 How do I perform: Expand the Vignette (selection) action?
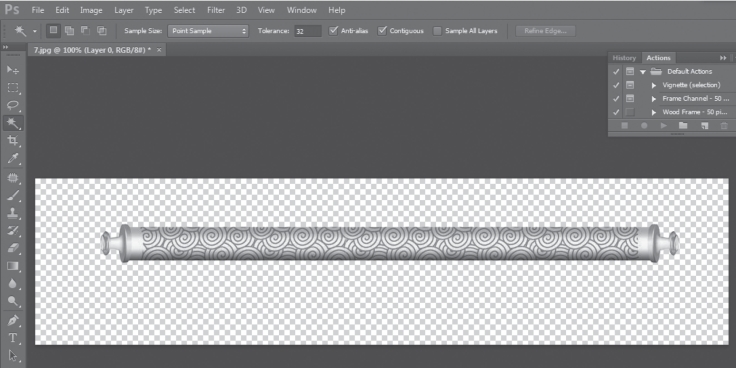click(653, 85)
